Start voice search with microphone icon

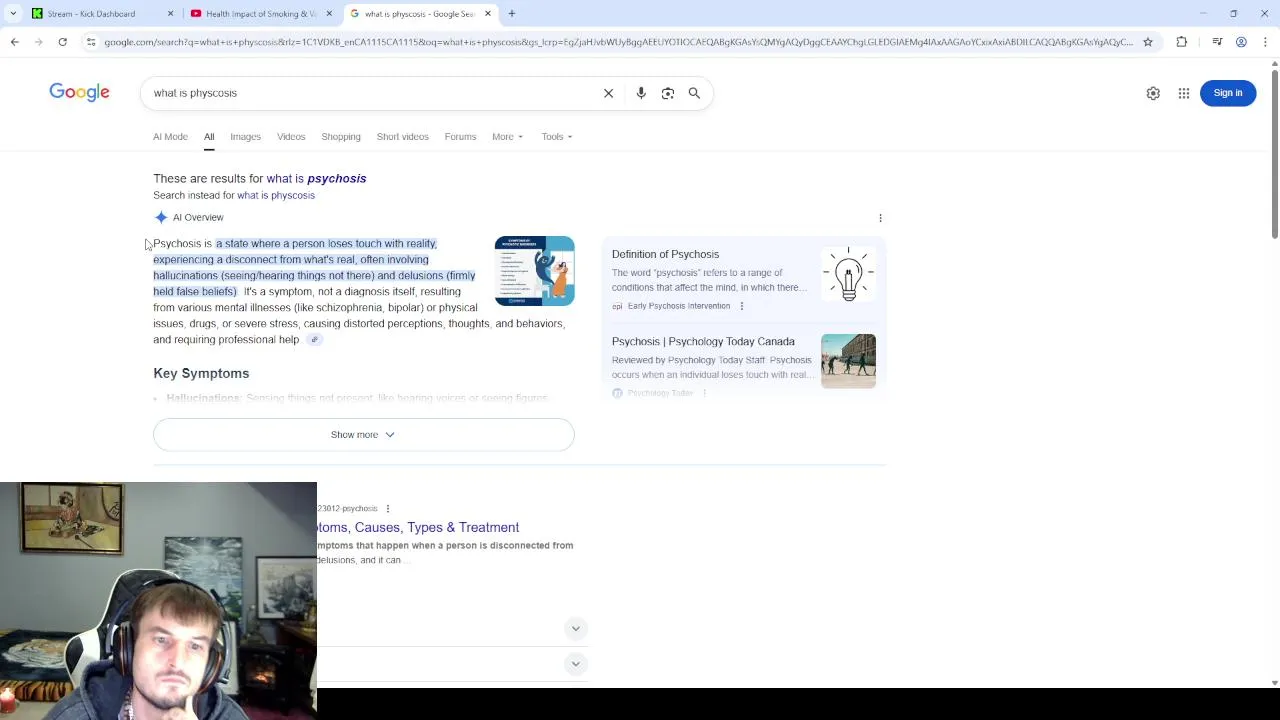[641, 93]
